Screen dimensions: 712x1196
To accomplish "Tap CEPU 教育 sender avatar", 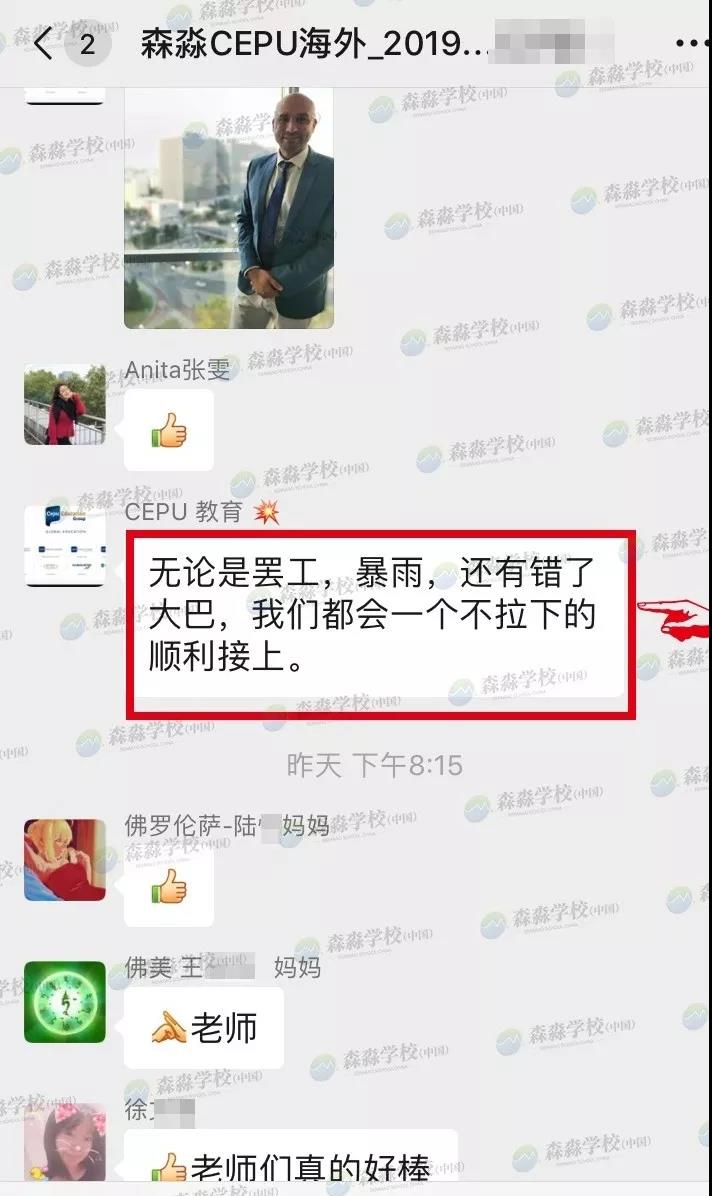I will click(65, 545).
